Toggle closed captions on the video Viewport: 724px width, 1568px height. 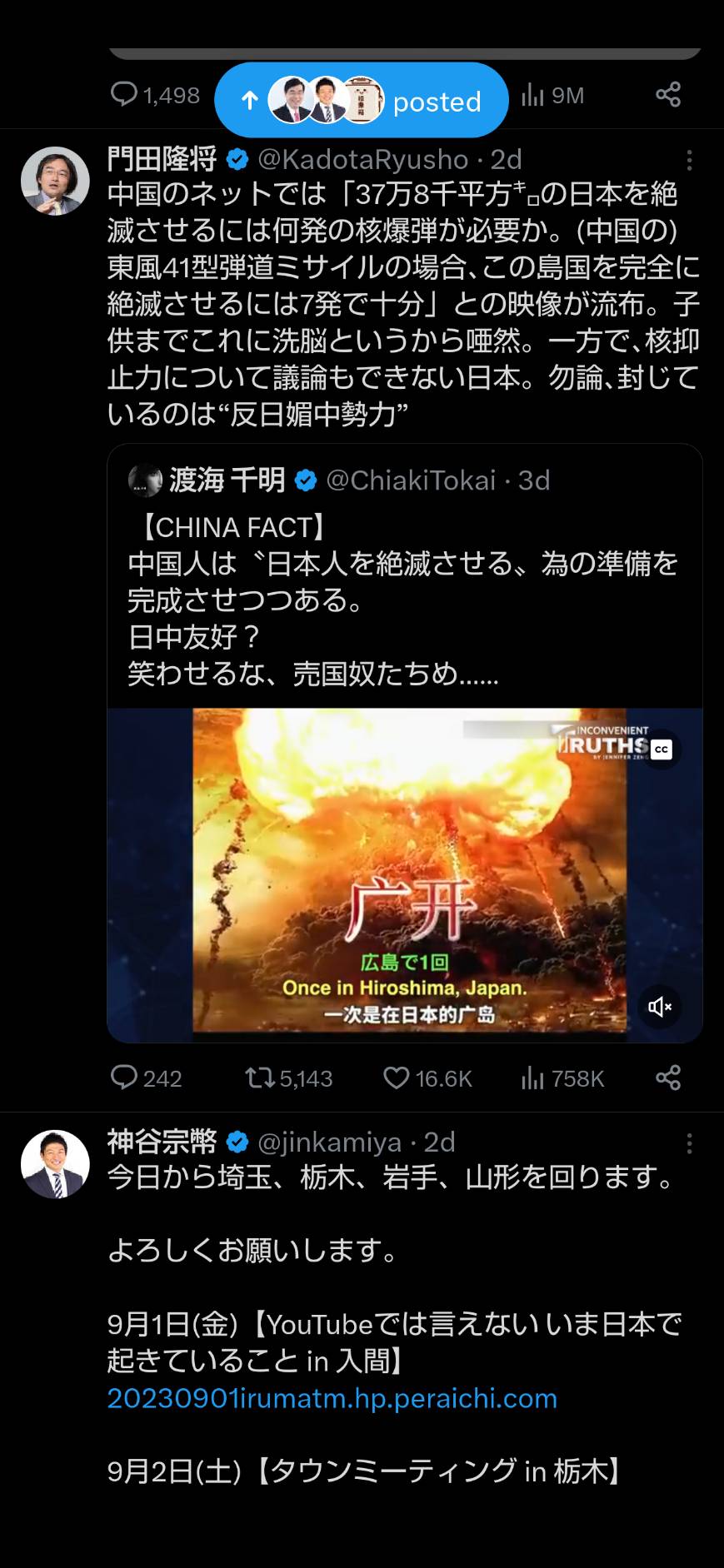[x=662, y=749]
